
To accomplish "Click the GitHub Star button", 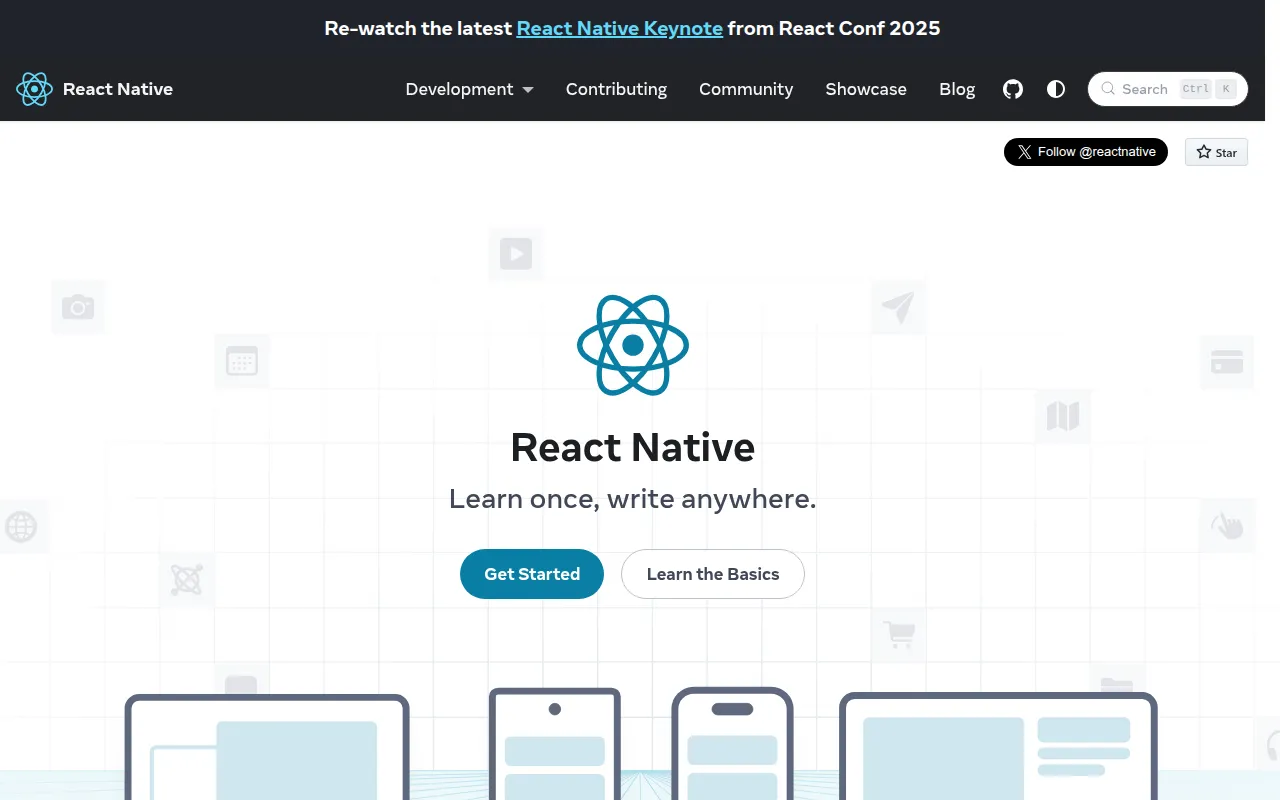I will (x=1216, y=152).
